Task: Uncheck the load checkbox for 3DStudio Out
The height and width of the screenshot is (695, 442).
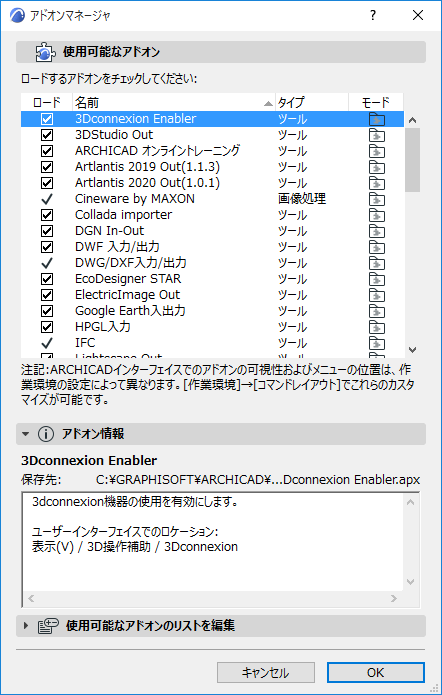Action: click(47, 135)
